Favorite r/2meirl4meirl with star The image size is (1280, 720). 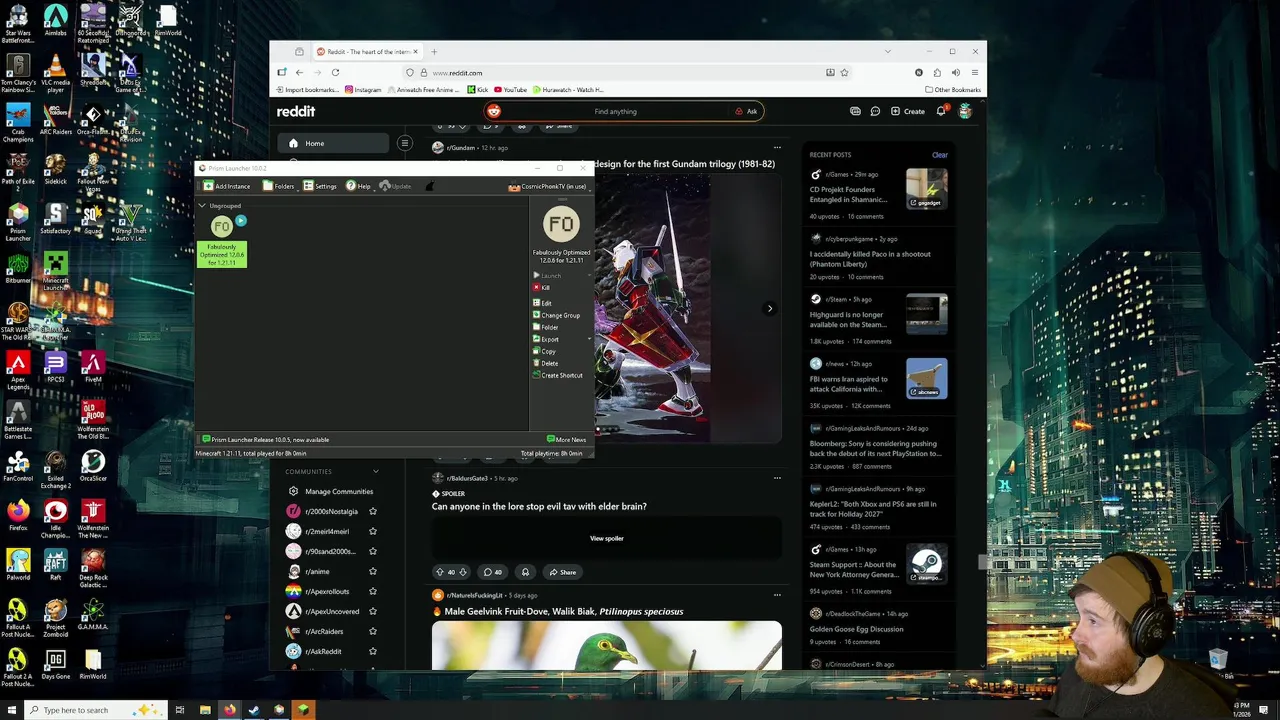373,531
